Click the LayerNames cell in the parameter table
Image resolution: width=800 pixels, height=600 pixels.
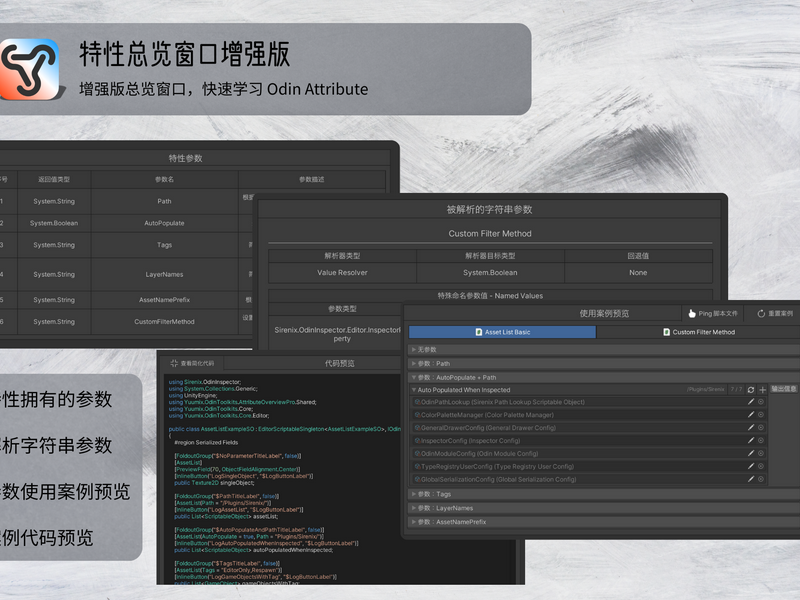(164, 274)
